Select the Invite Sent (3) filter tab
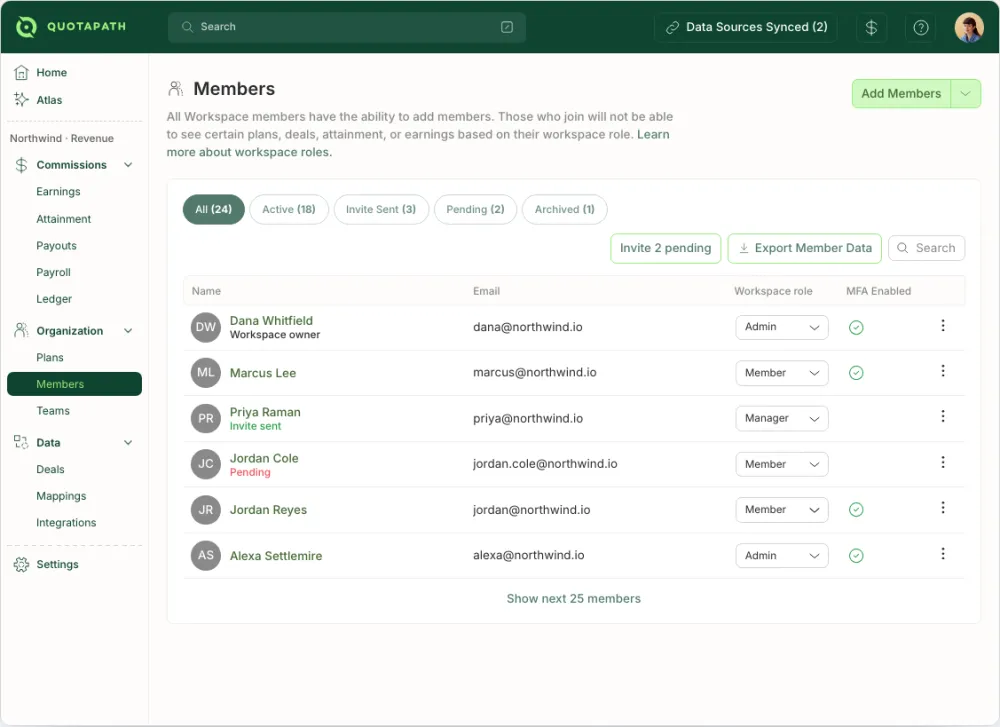Viewport: 1000px width, 727px height. coord(381,209)
